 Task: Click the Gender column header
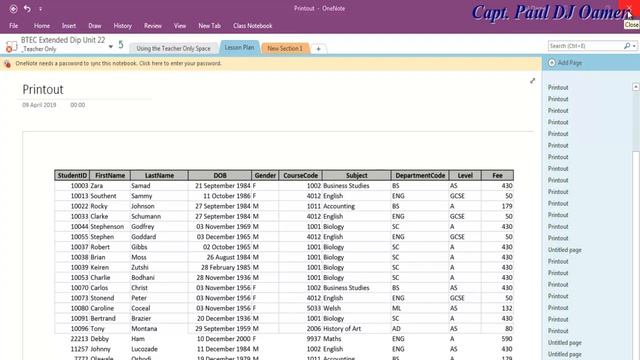tap(265, 176)
